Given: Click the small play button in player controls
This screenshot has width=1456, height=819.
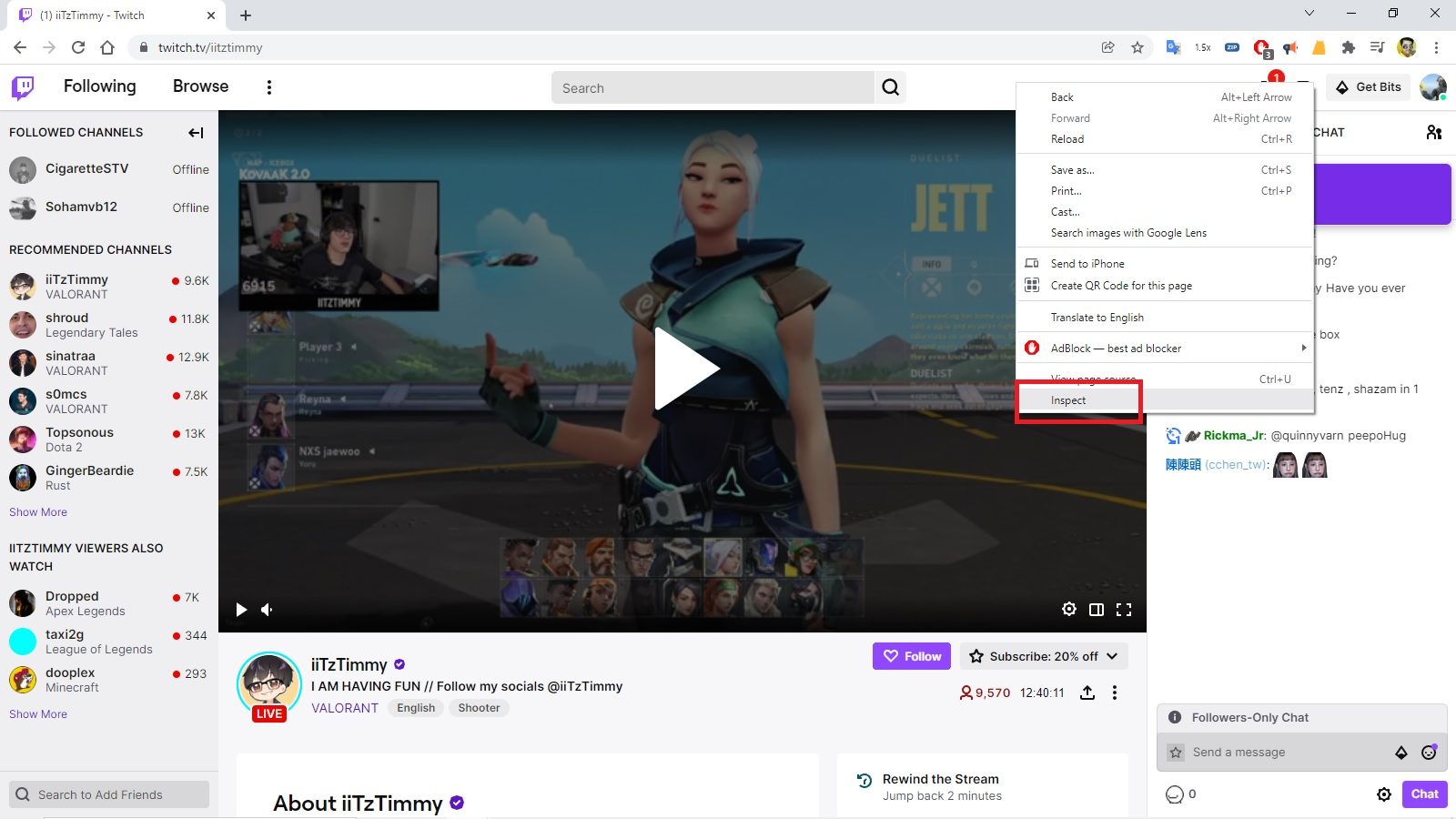Looking at the screenshot, I should point(241,610).
